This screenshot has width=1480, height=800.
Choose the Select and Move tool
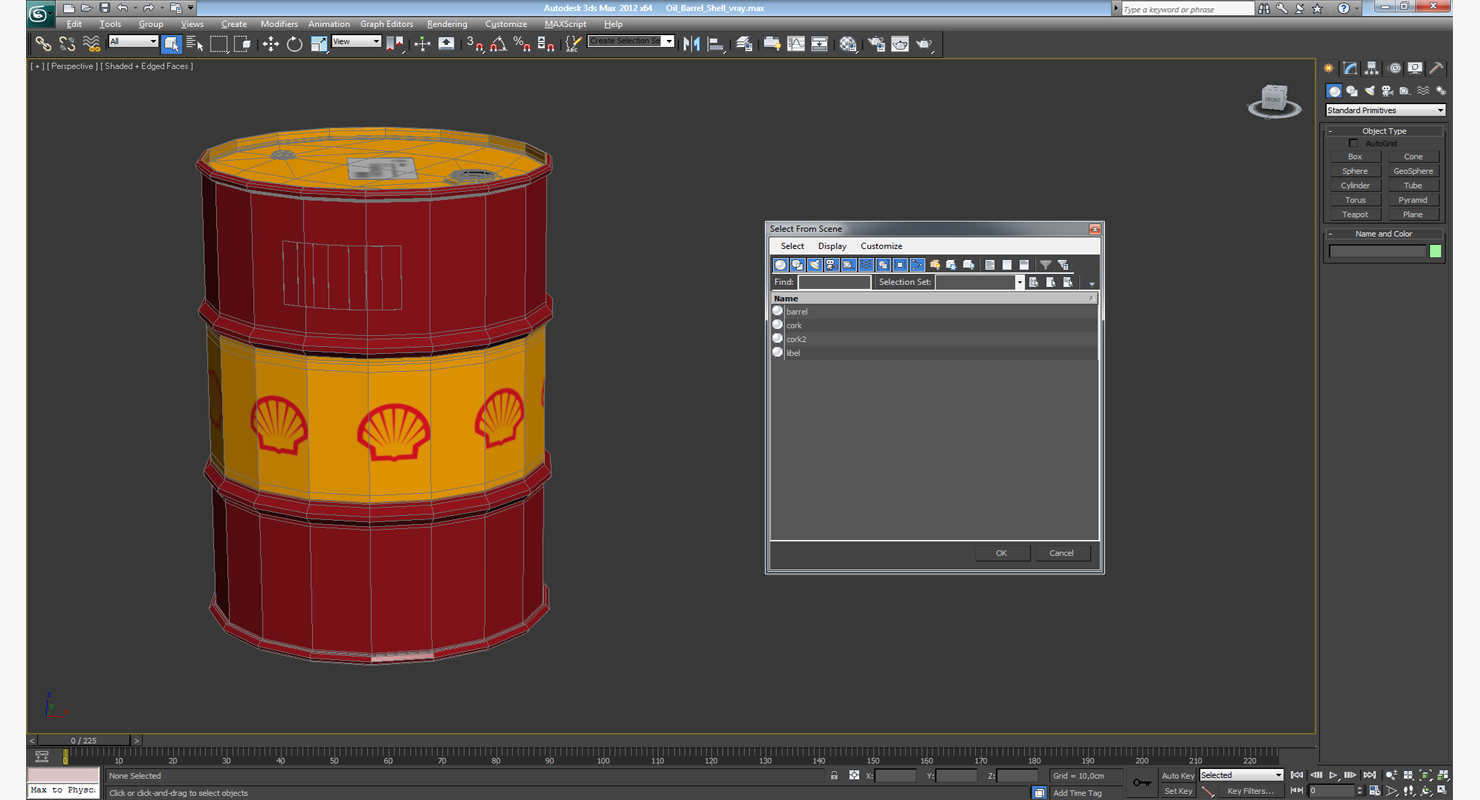[x=270, y=44]
